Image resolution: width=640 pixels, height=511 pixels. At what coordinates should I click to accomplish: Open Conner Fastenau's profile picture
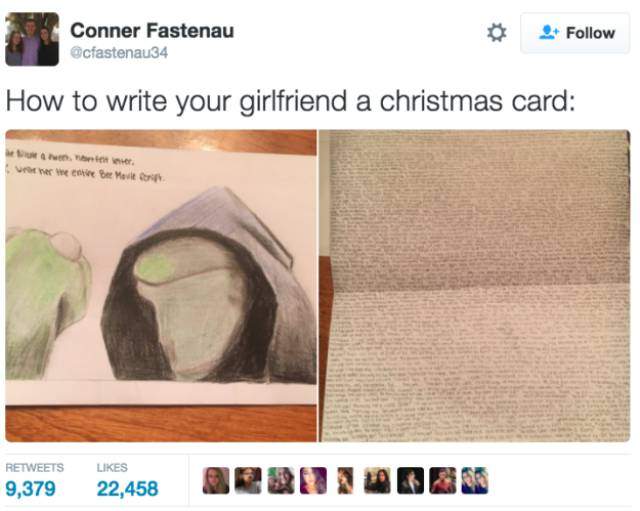pyautogui.click(x=32, y=39)
